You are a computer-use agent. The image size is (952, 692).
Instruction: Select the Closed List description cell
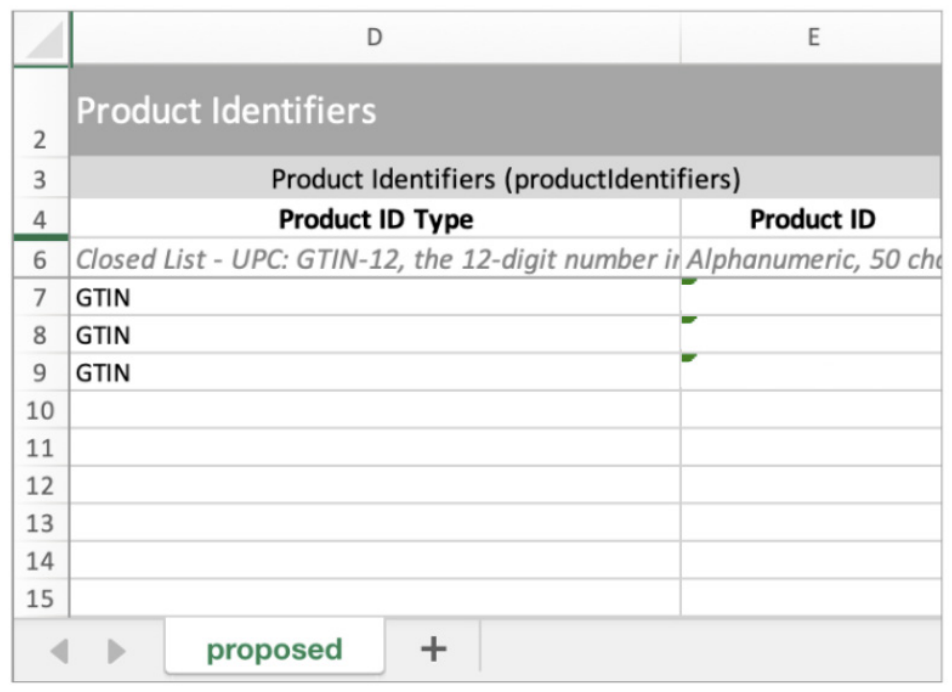pyautogui.click(x=375, y=259)
